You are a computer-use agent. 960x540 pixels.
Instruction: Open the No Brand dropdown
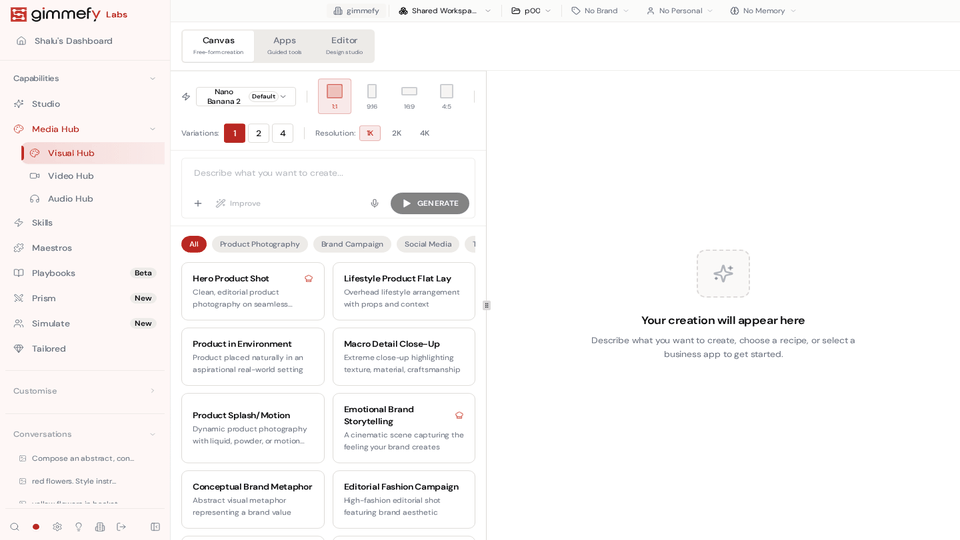click(x=600, y=11)
